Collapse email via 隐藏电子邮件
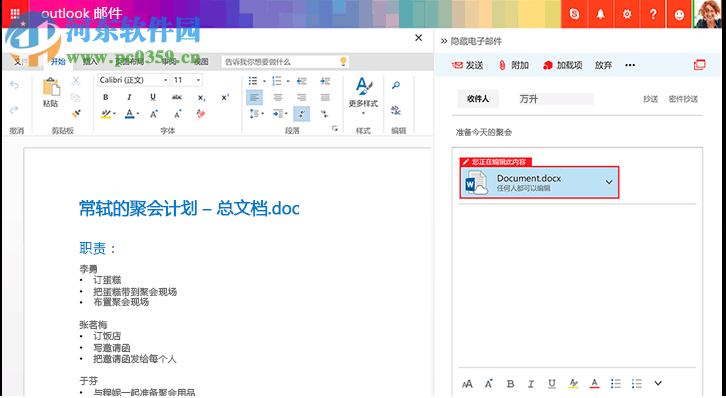This screenshot has width=726, height=398. tap(471, 41)
